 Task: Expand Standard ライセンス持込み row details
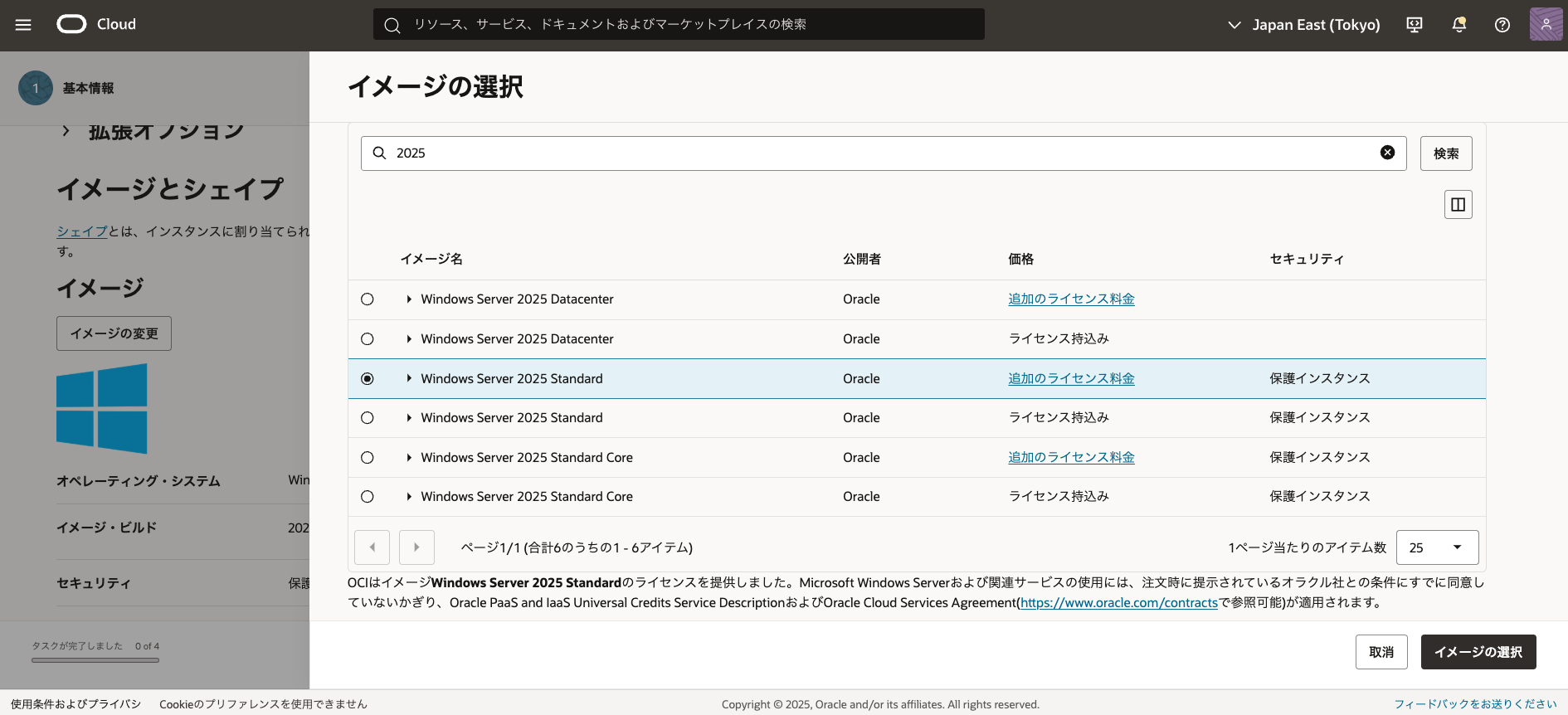[409, 418]
